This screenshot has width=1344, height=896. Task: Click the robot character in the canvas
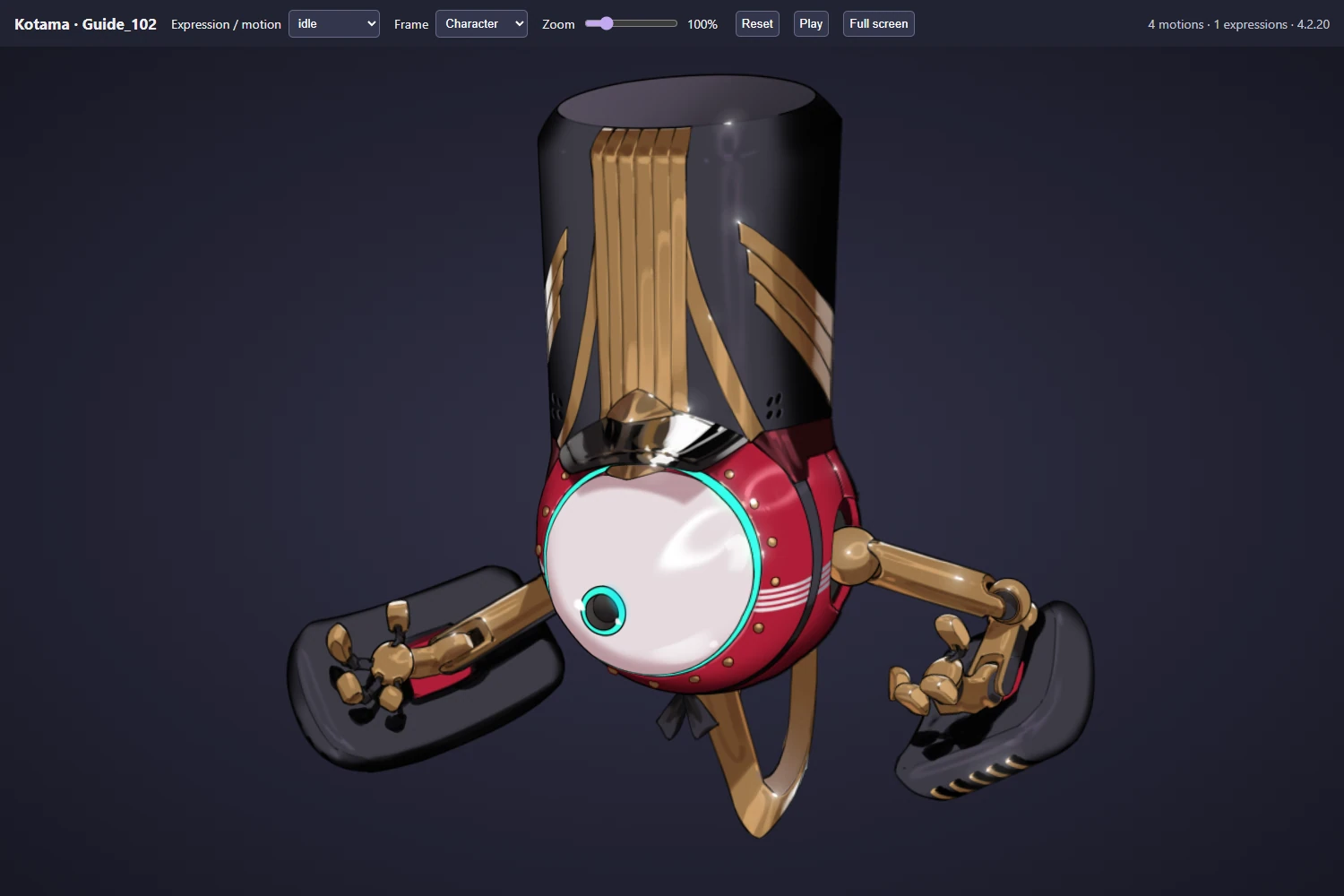[x=690, y=457]
